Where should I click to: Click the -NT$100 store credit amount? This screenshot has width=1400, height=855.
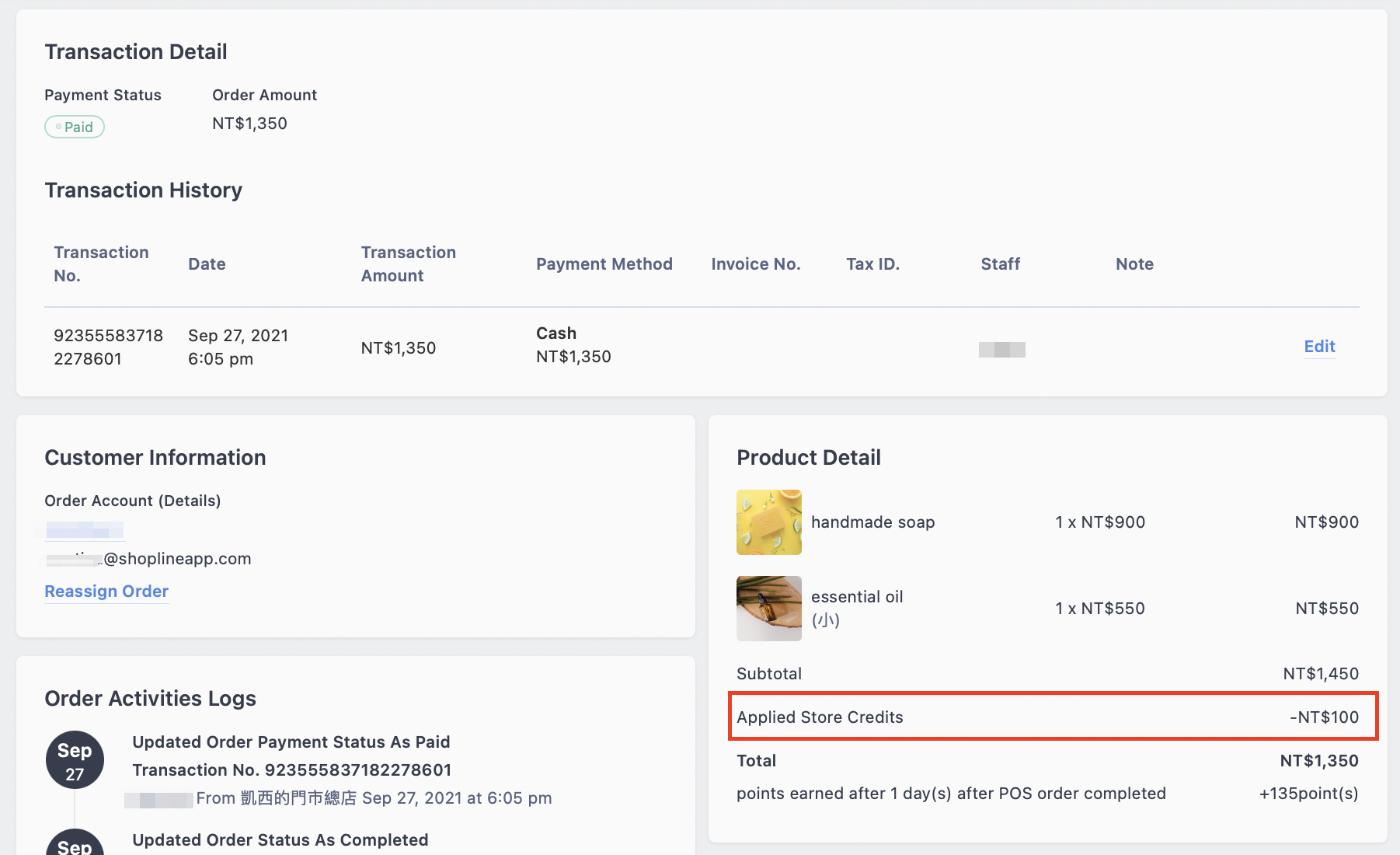click(1324, 717)
